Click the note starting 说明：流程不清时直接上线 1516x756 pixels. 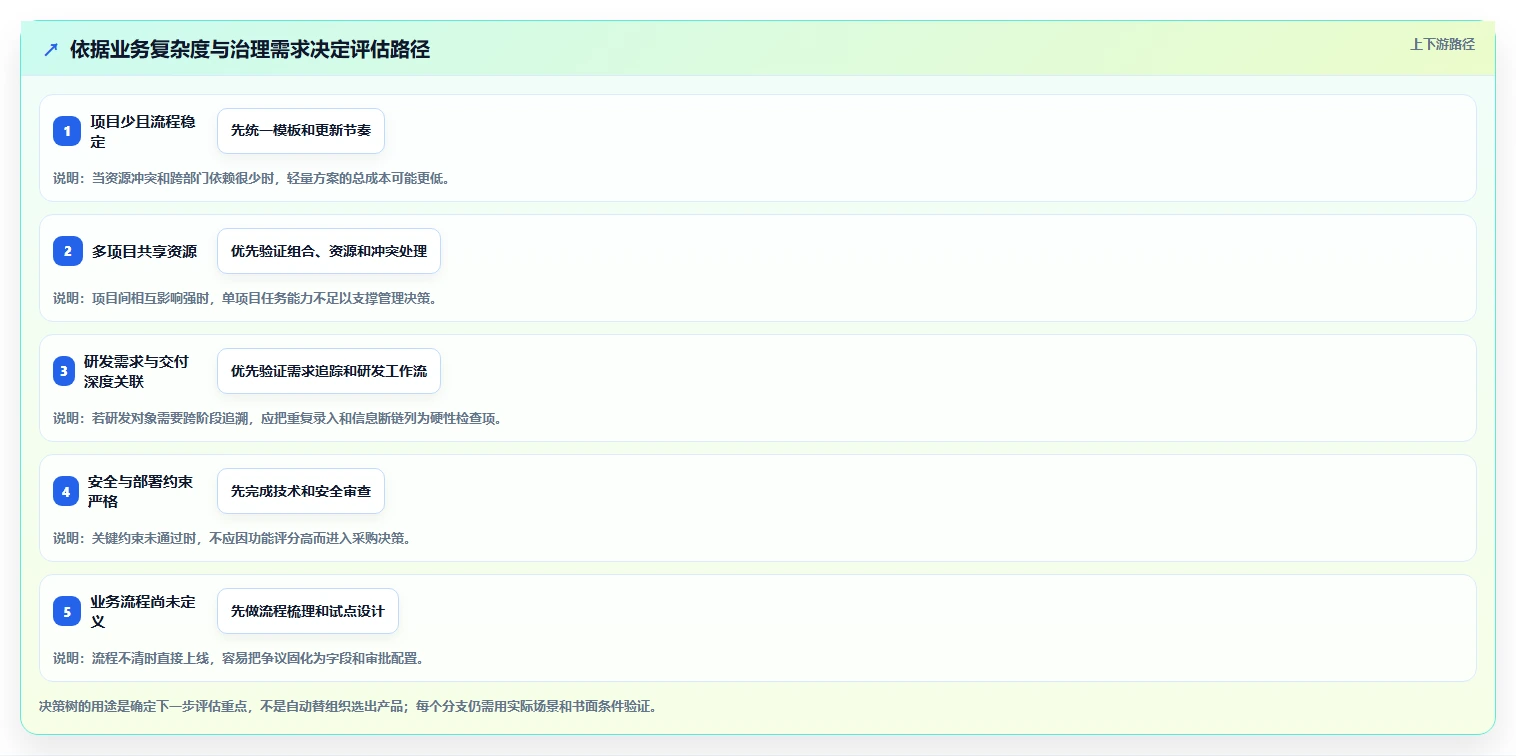click(238, 658)
